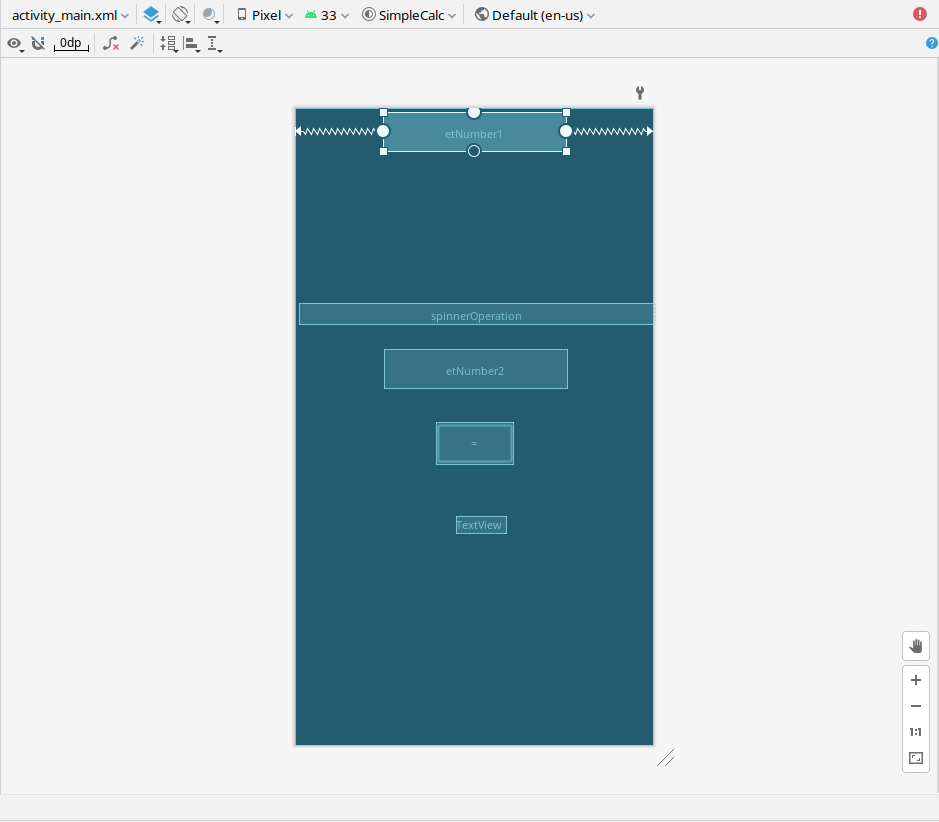This screenshot has width=939, height=822.
Task: Open the view options eye menu
Action: click(x=15, y=43)
